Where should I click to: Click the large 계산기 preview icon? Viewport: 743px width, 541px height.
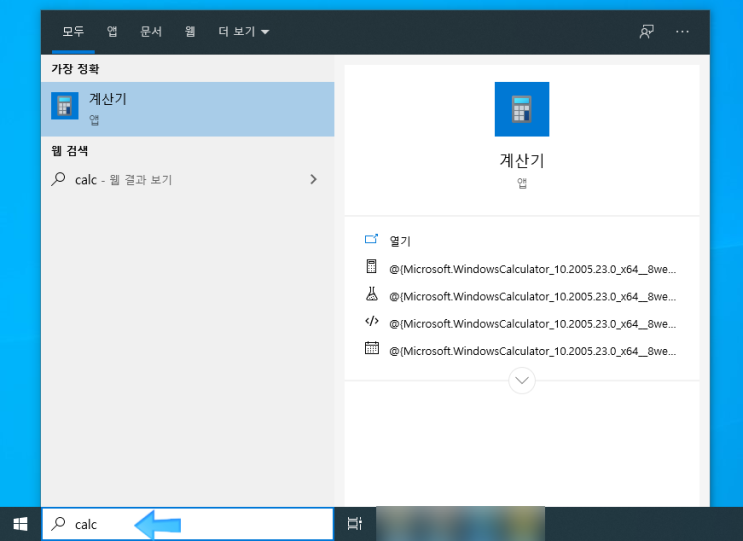tap(522, 109)
